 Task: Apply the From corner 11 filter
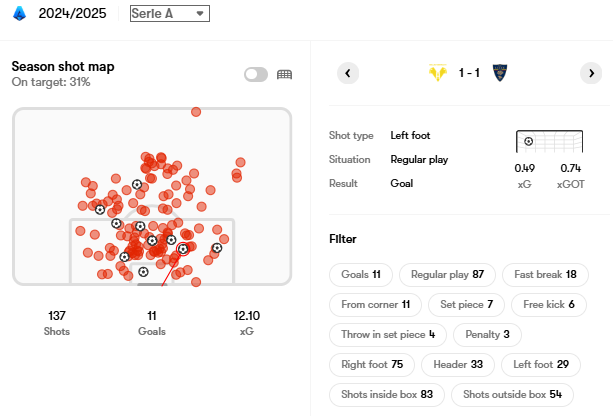375,304
